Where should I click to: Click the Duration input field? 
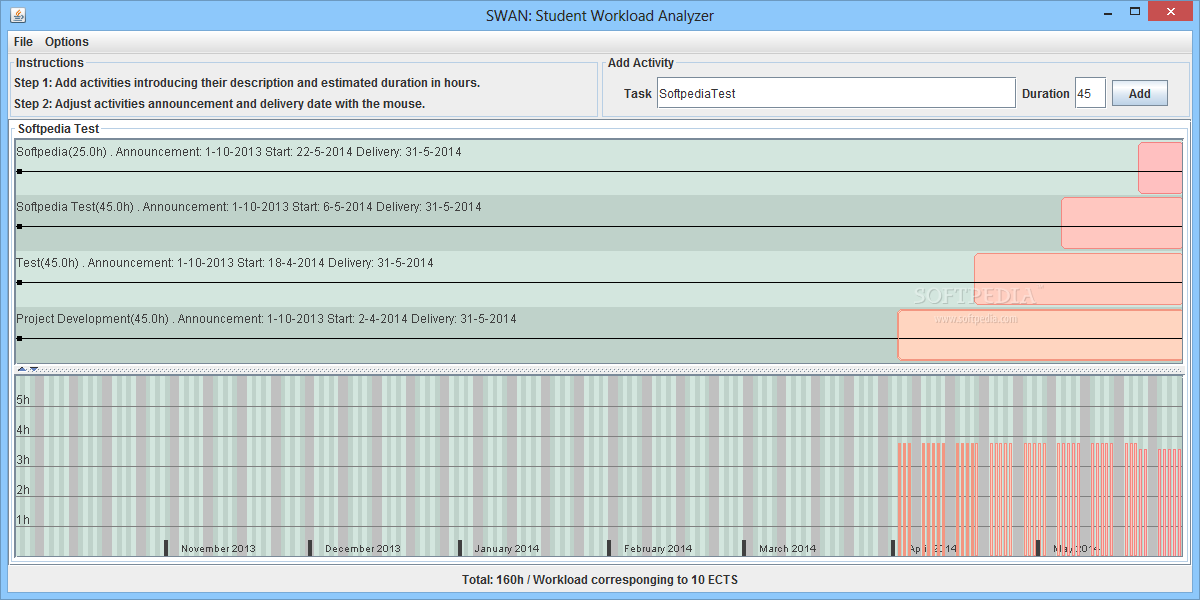(x=1090, y=93)
